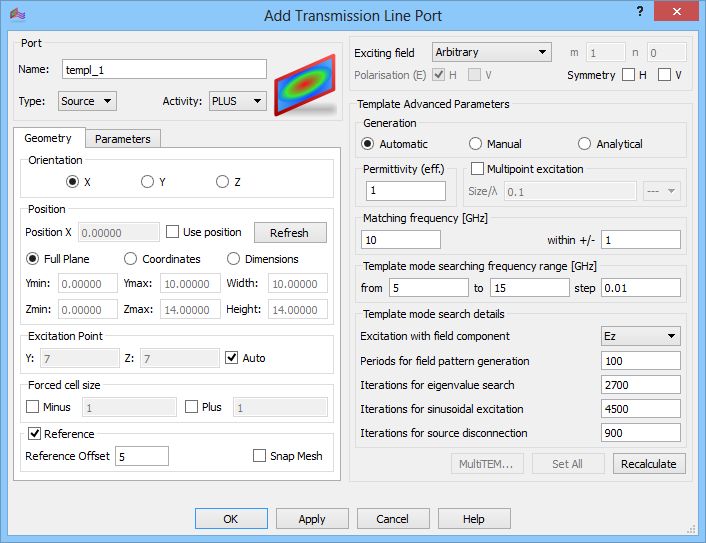Image resolution: width=706 pixels, height=543 pixels.
Task: Enable the Snap Mesh checkbox
Action: [x=260, y=456]
